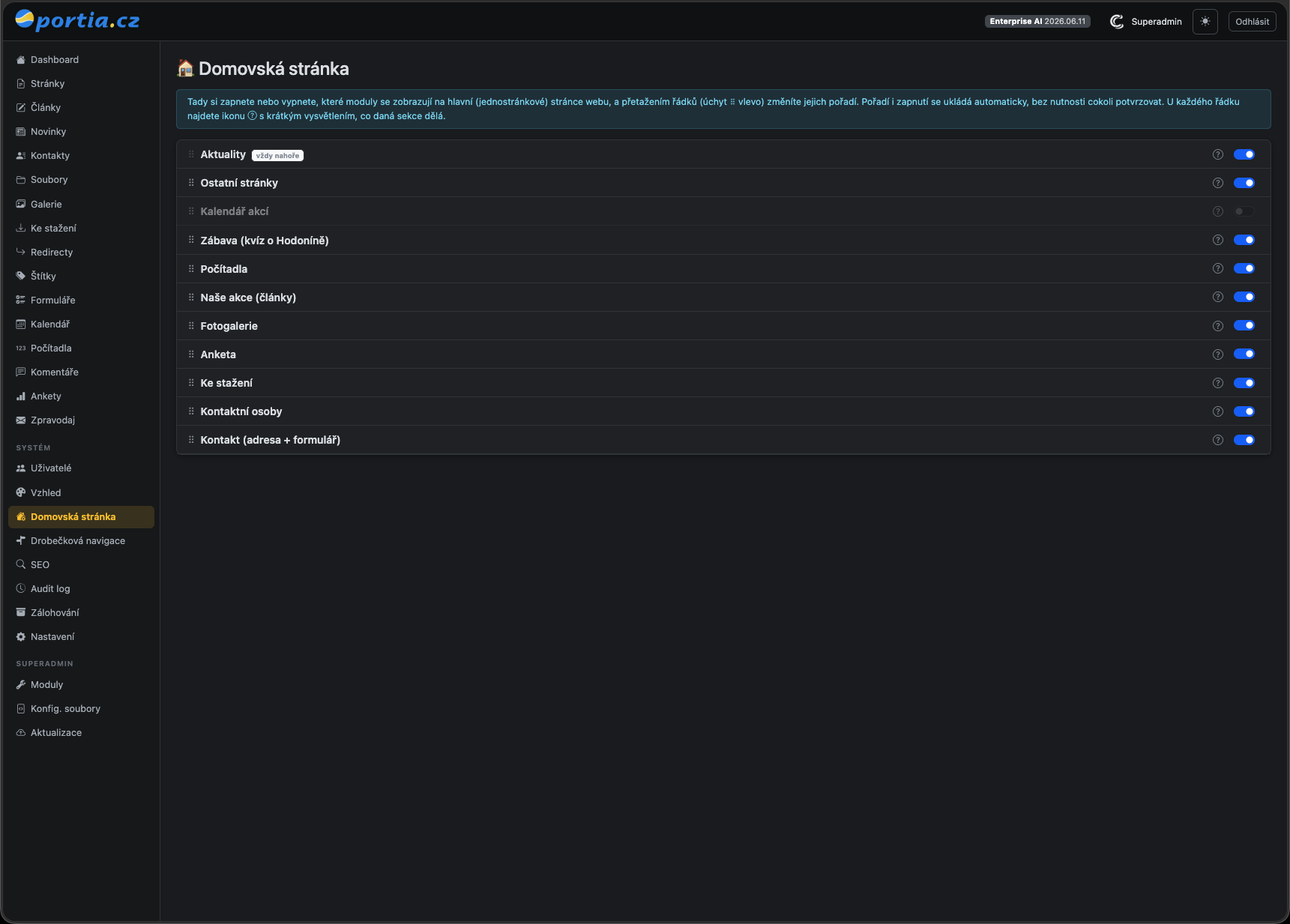
Task: Click the drag handle of the Ke stažení row
Action: tap(191, 383)
